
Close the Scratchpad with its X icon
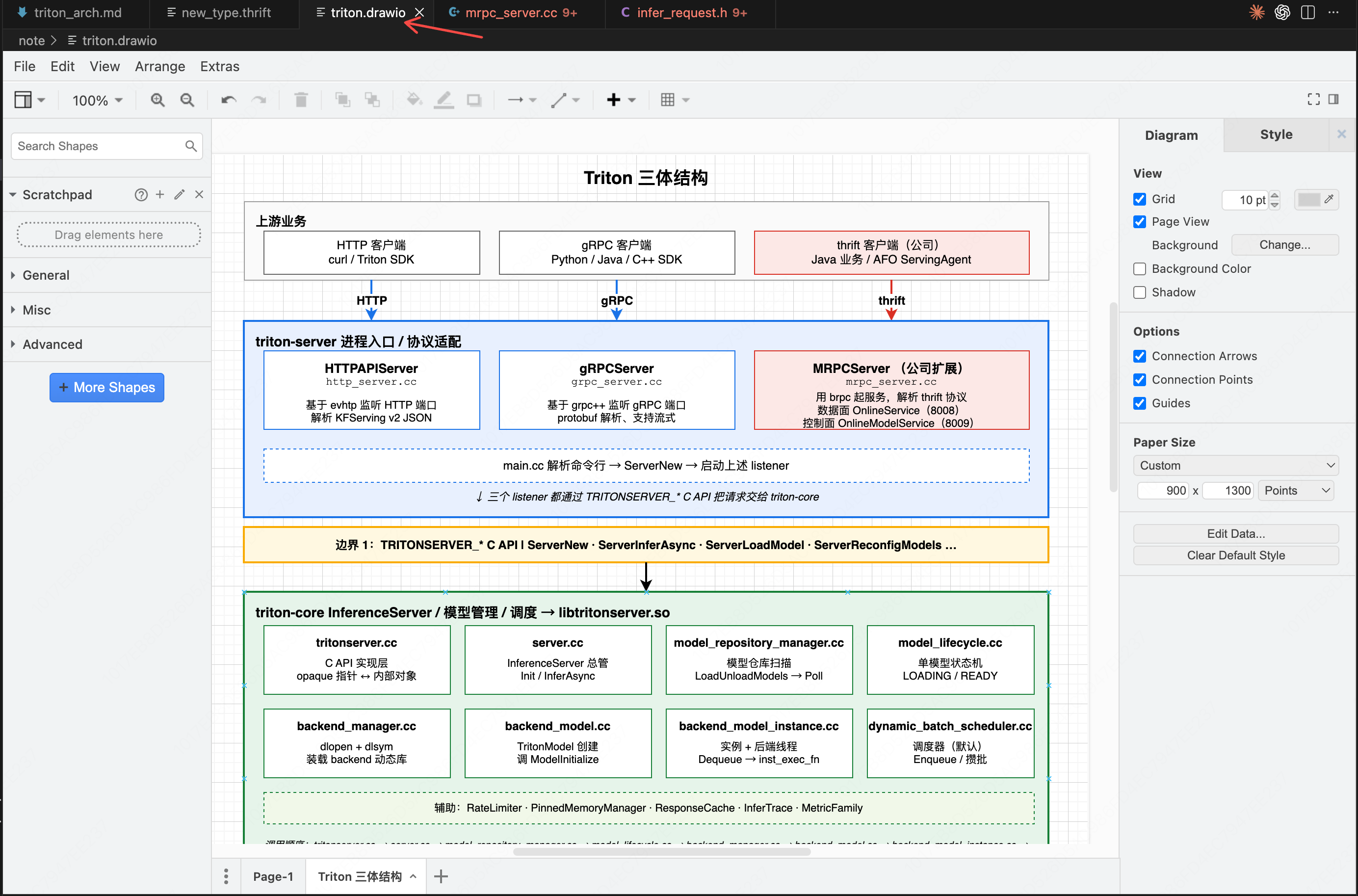point(199,194)
